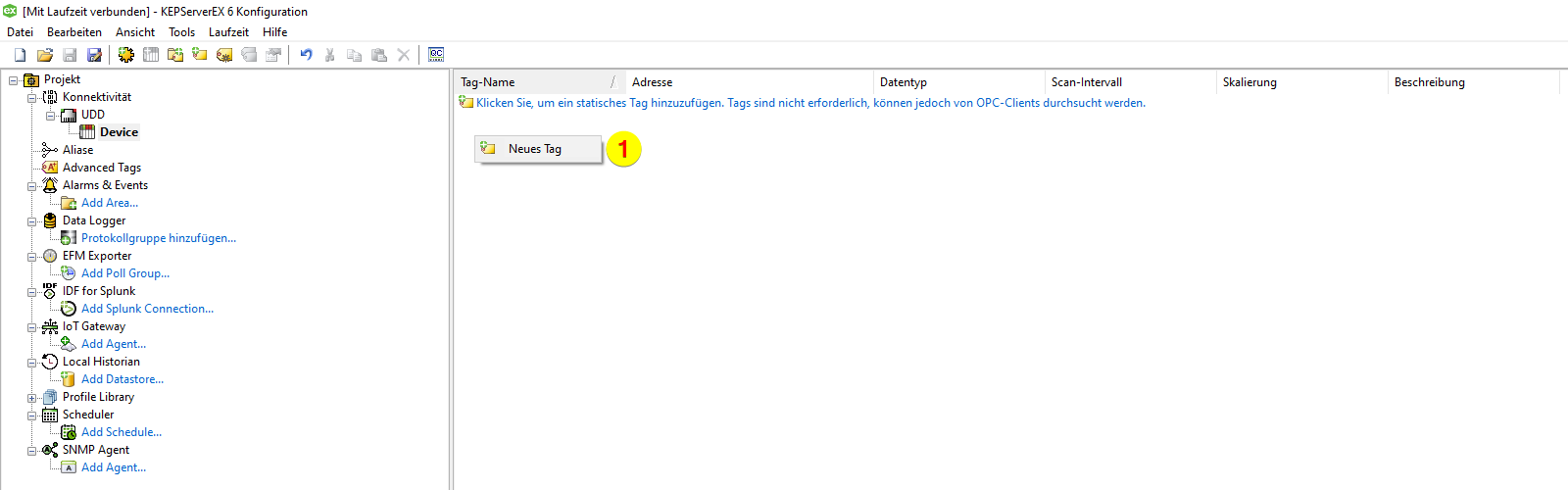This screenshot has height=490, width=1568.
Task: Click the Scan-Intervall column header
Action: [1131, 82]
